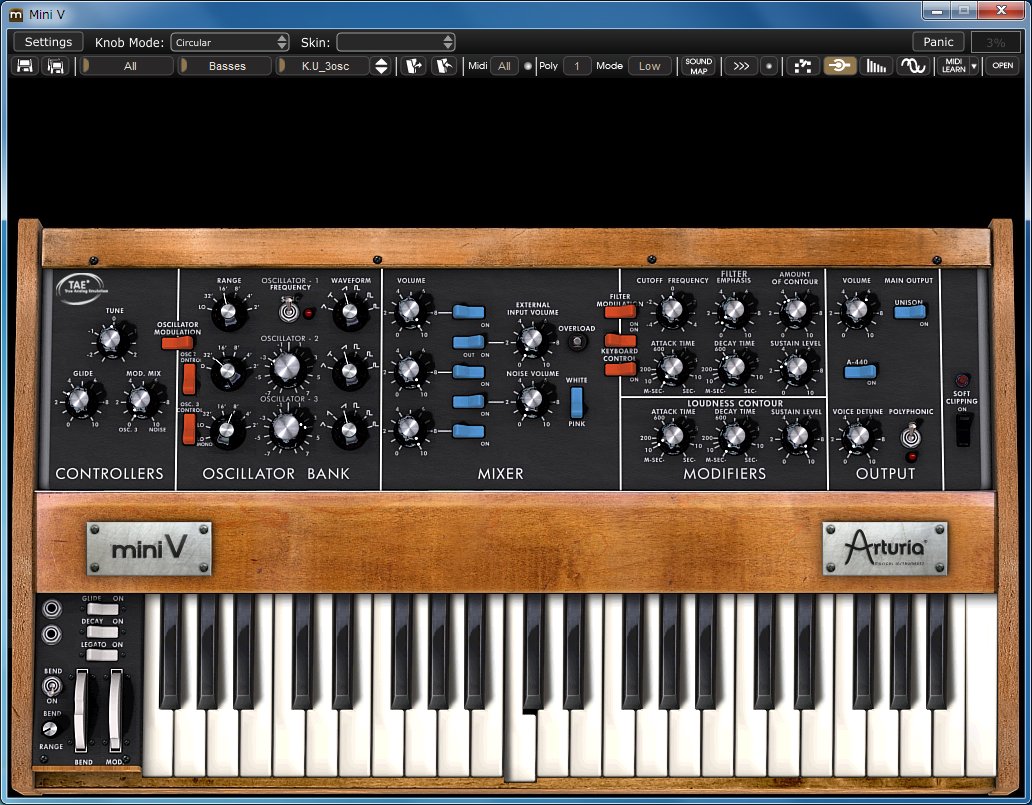Click the Oscillator 1 Range knob
The height and width of the screenshot is (805, 1032).
[x=228, y=311]
